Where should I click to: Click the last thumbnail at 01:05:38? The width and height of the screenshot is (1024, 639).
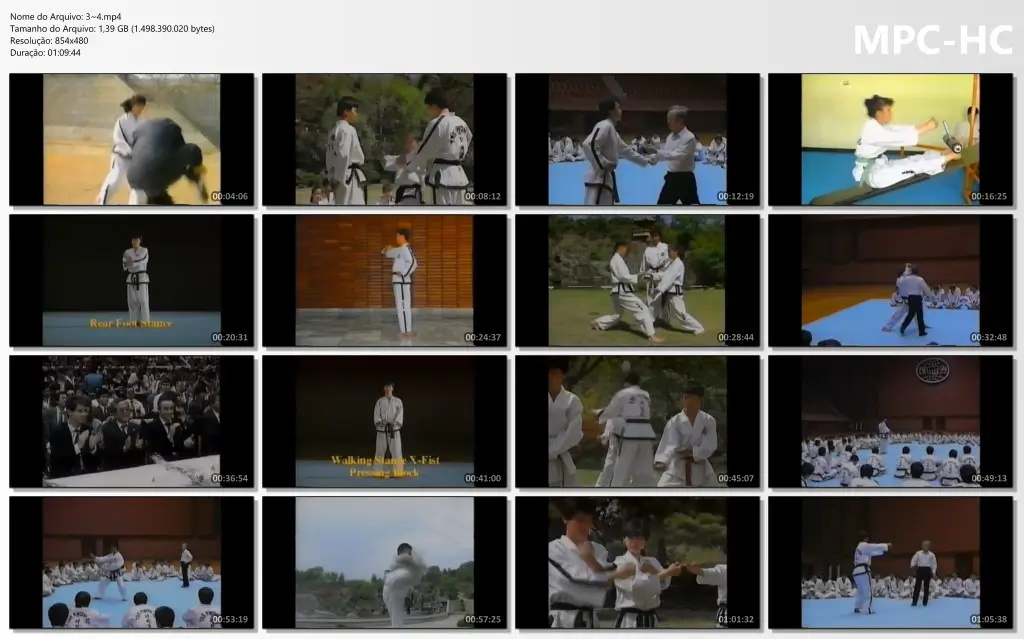pos(891,563)
